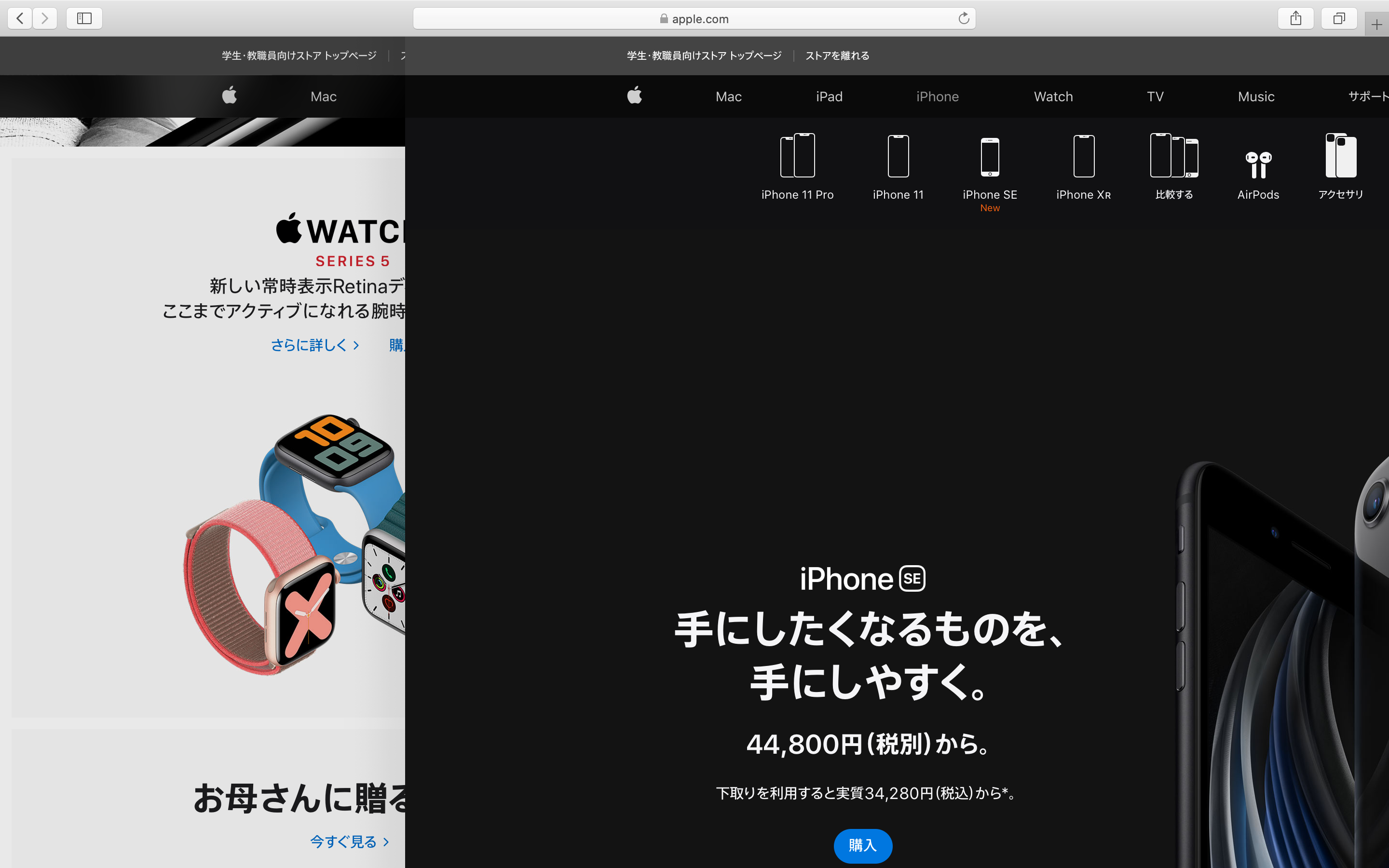Click the SERIES 5 red heading
The width and height of the screenshot is (1389, 868).
pos(353,261)
